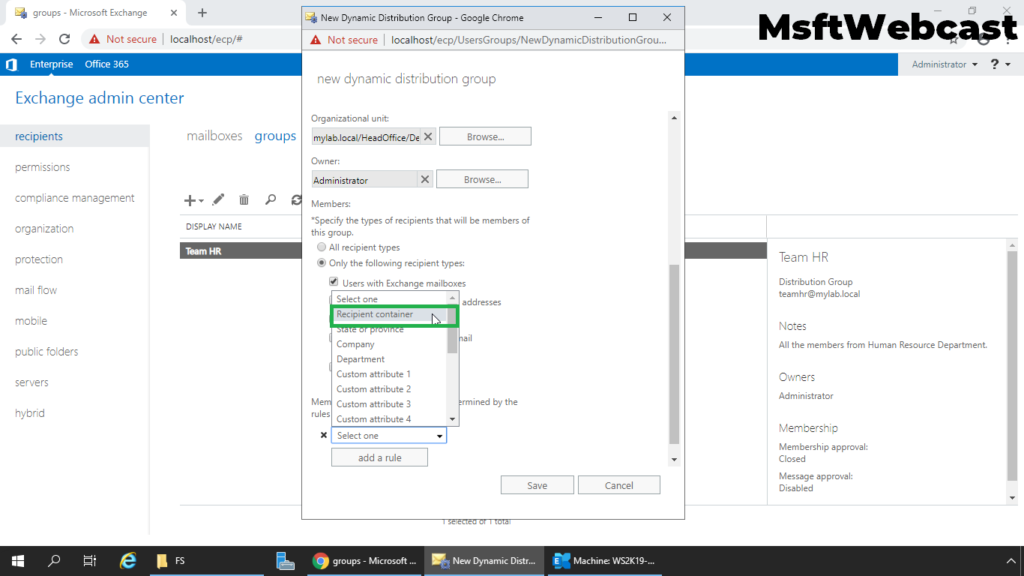Select Only the following recipient types radio

tap(321, 263)
